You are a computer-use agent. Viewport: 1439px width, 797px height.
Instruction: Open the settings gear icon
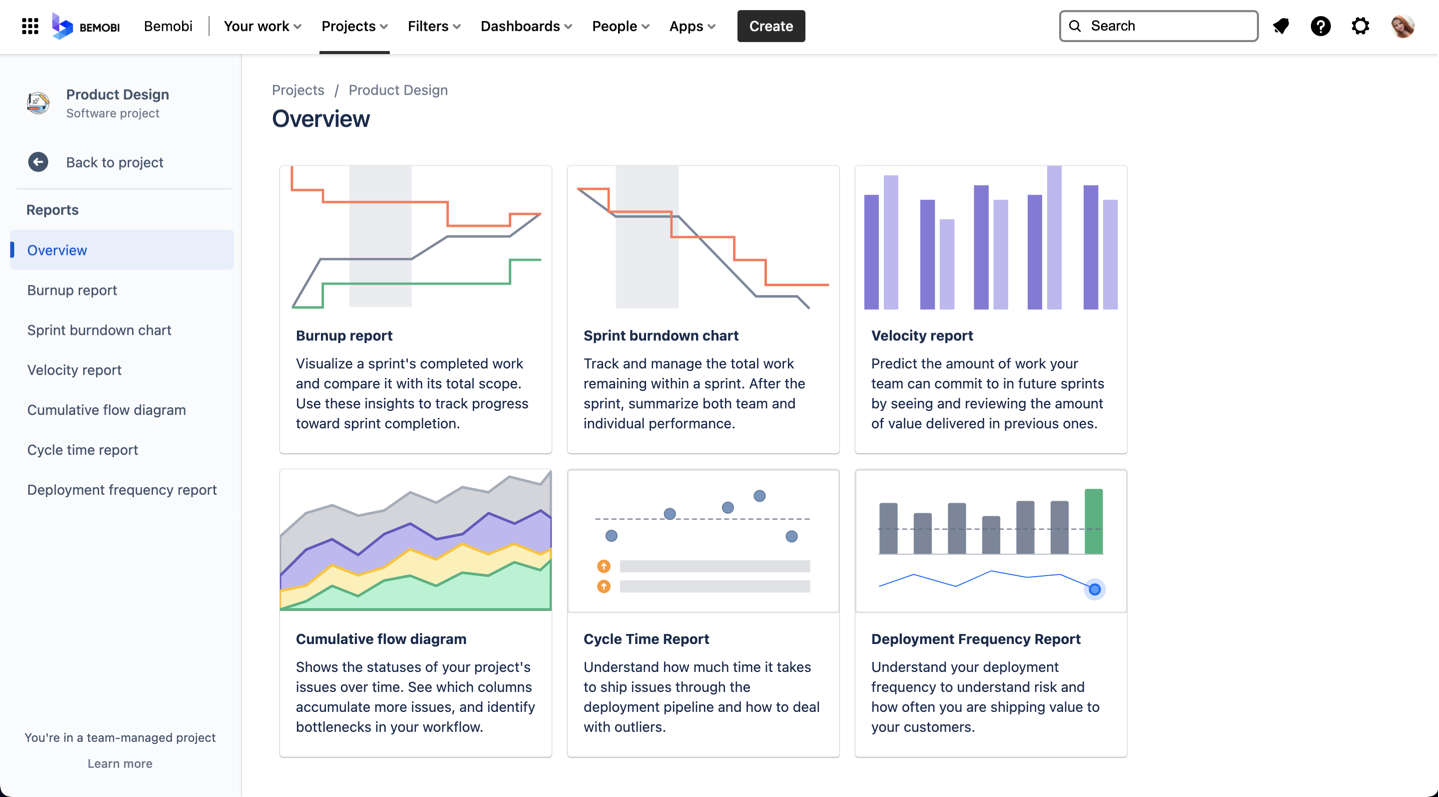coord(1361,26)
